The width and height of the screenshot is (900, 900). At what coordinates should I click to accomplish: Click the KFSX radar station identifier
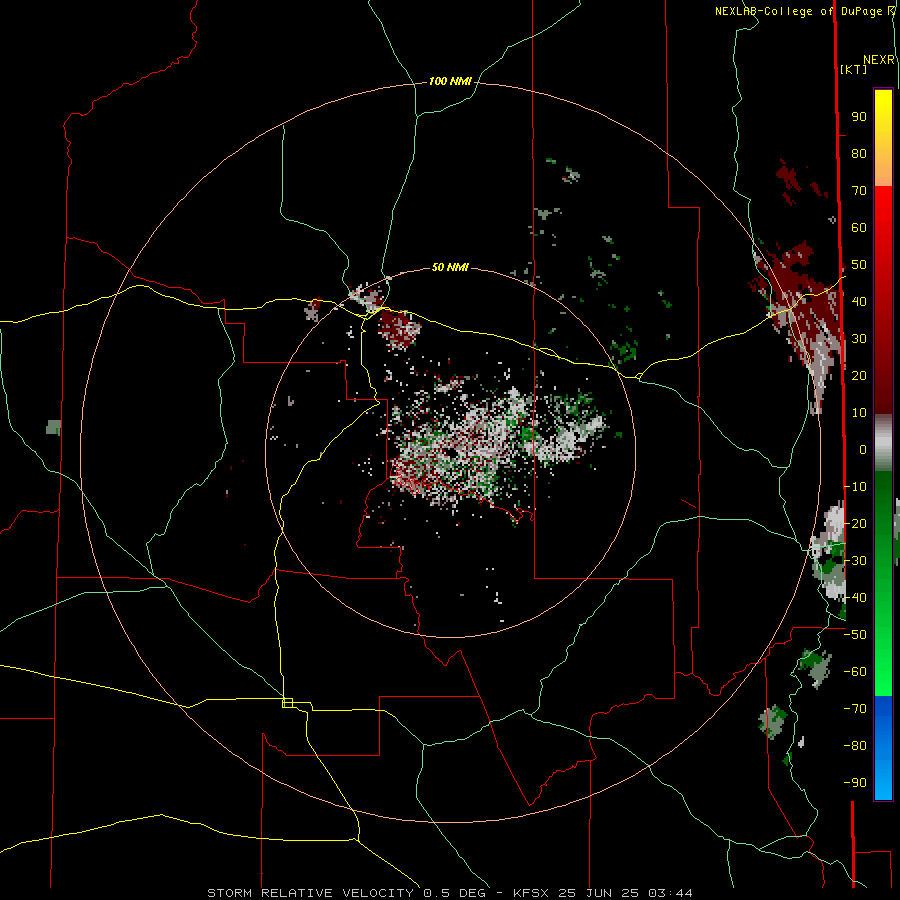[530, 893]
